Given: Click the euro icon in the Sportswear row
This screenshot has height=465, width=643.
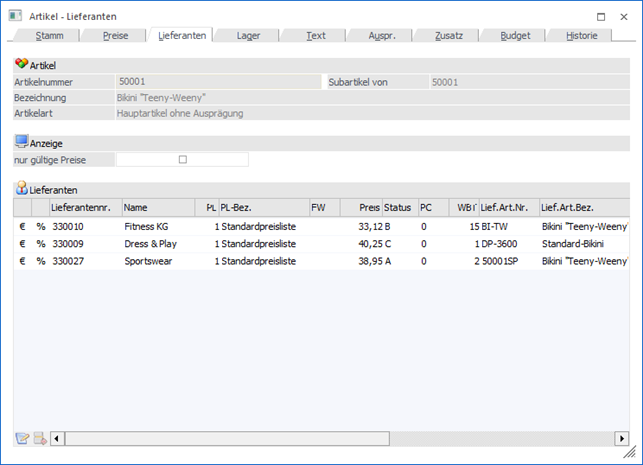Looking at the screenshot, I should click(22, 261).
